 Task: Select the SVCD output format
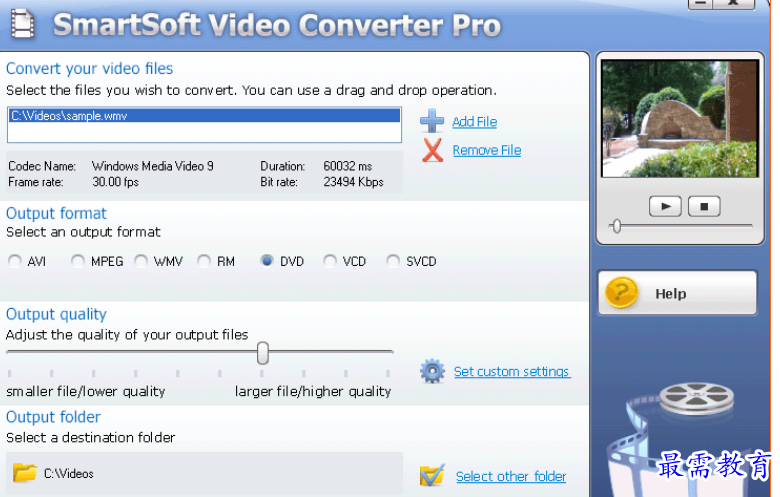(x=393, y=261)
